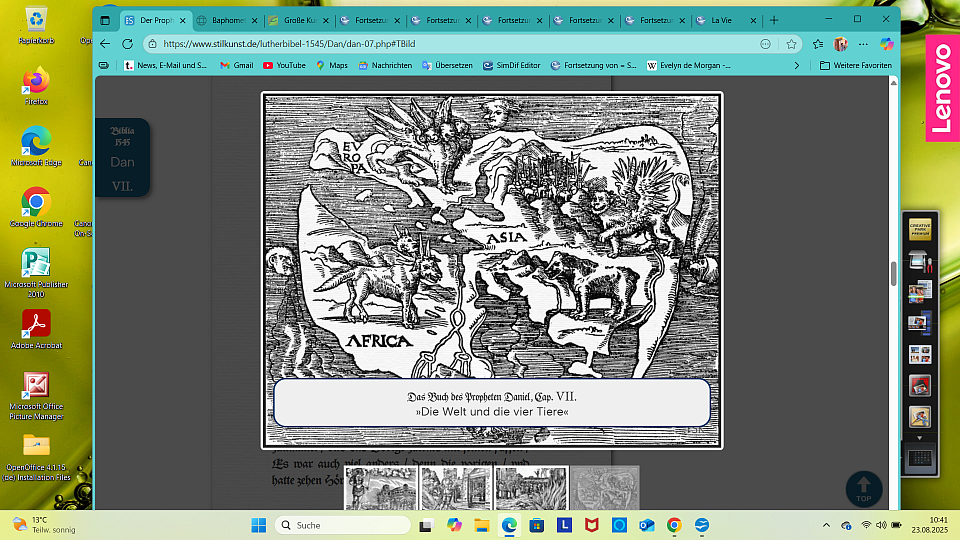Click the page vertical scrollbar thumb
960x540 pixels.
pyautogui.click(x=893, y=272)
